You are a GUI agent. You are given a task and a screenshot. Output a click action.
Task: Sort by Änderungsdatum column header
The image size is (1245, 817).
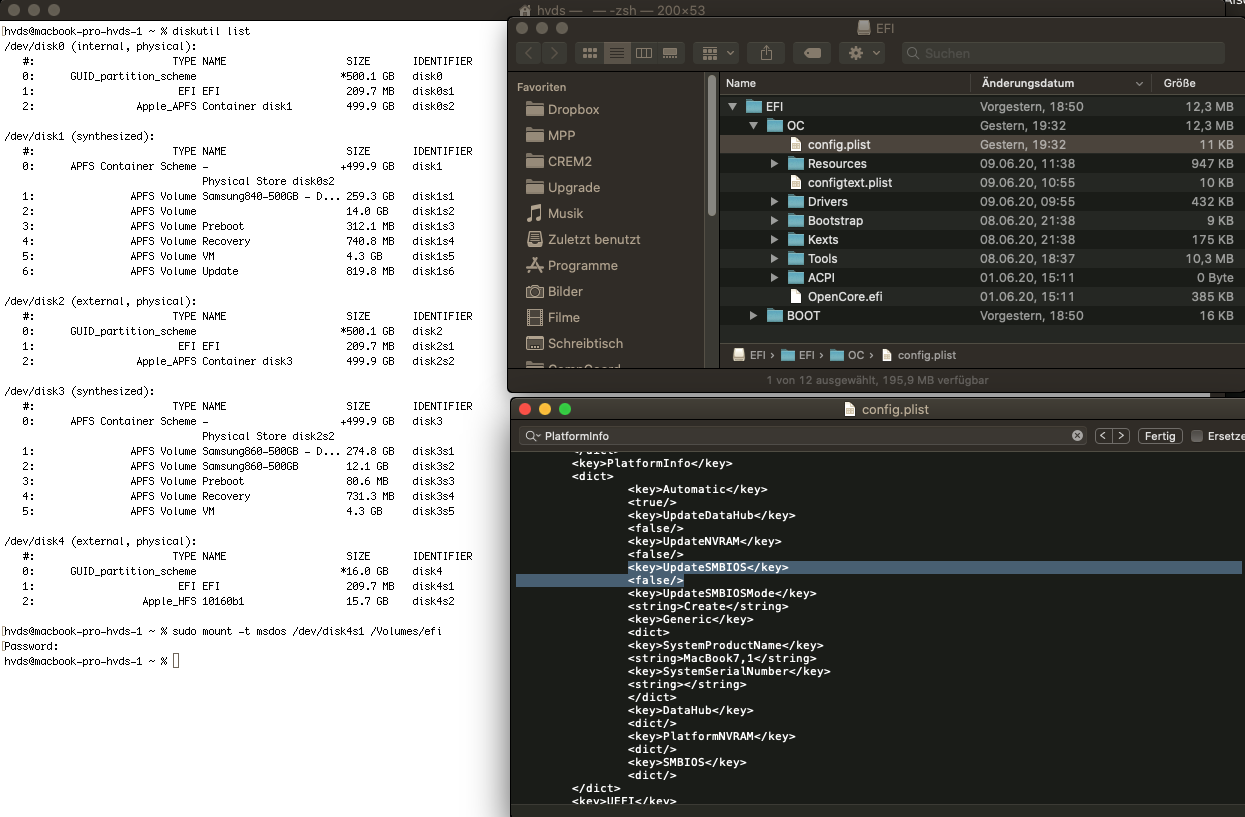click(1061, 83)
